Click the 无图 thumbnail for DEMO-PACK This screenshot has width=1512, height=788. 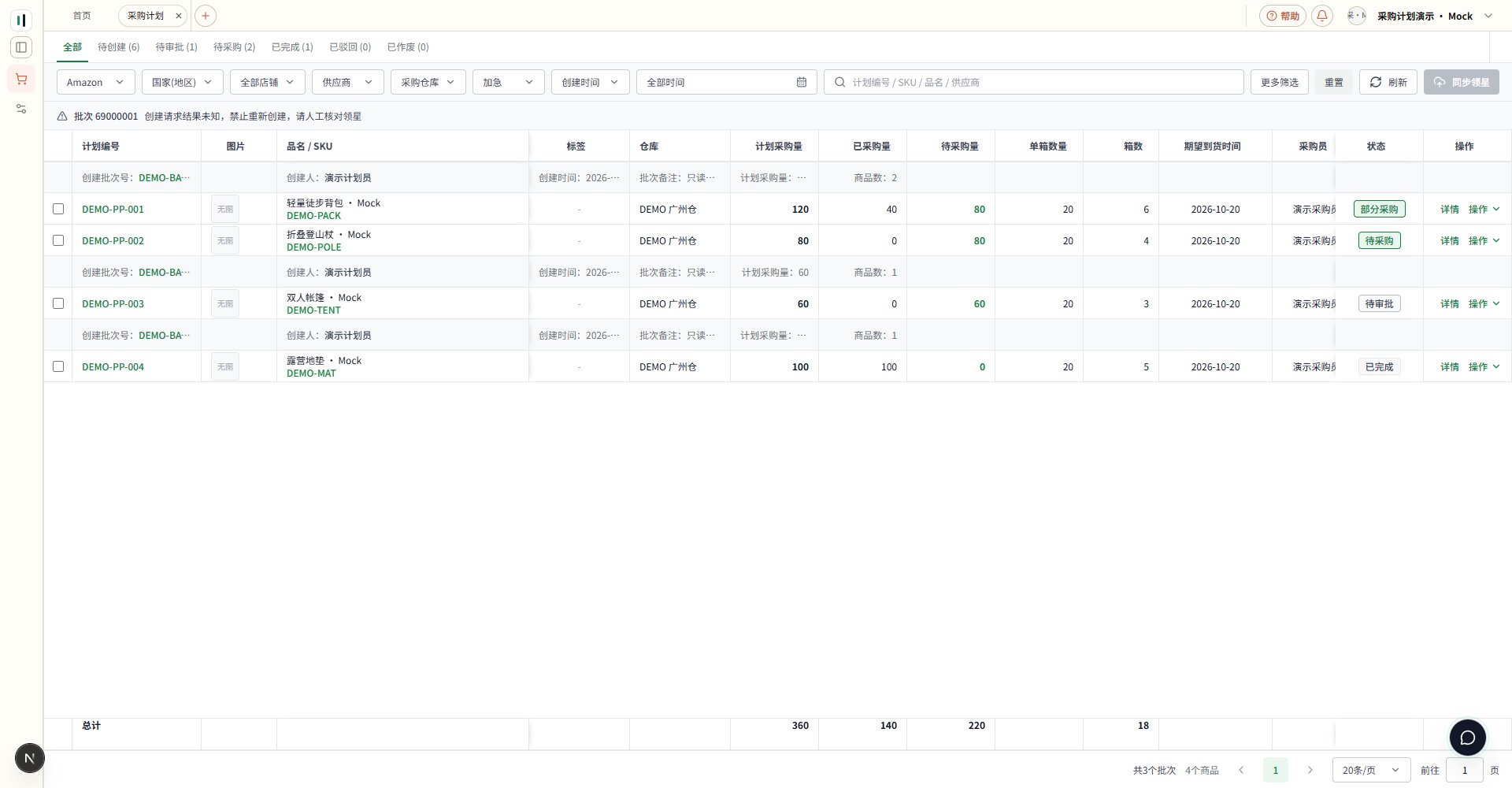point(225,209)
